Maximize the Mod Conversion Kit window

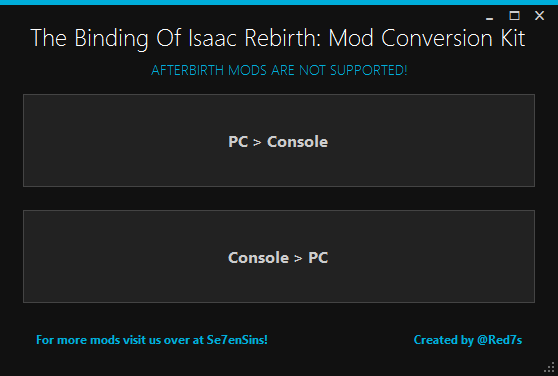tap(515, 16)
